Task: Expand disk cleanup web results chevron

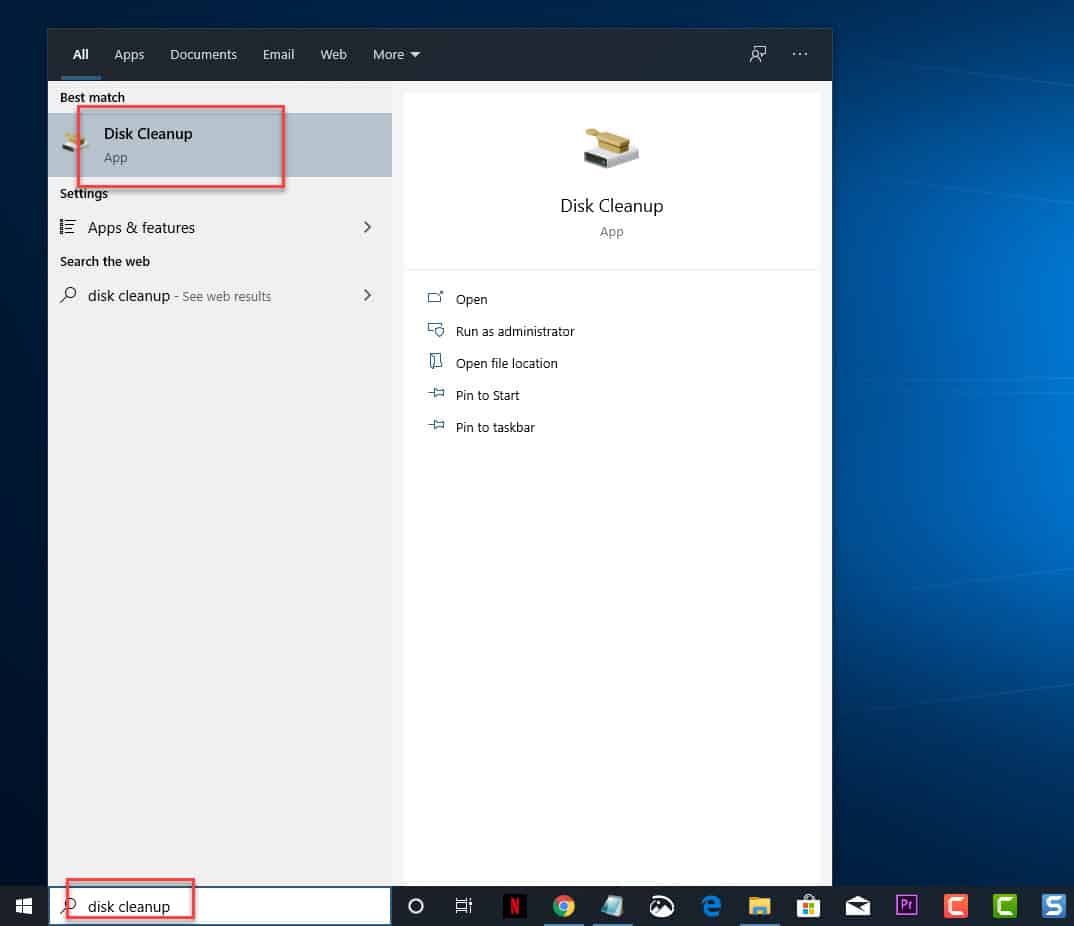Action: tap(368, 295)
